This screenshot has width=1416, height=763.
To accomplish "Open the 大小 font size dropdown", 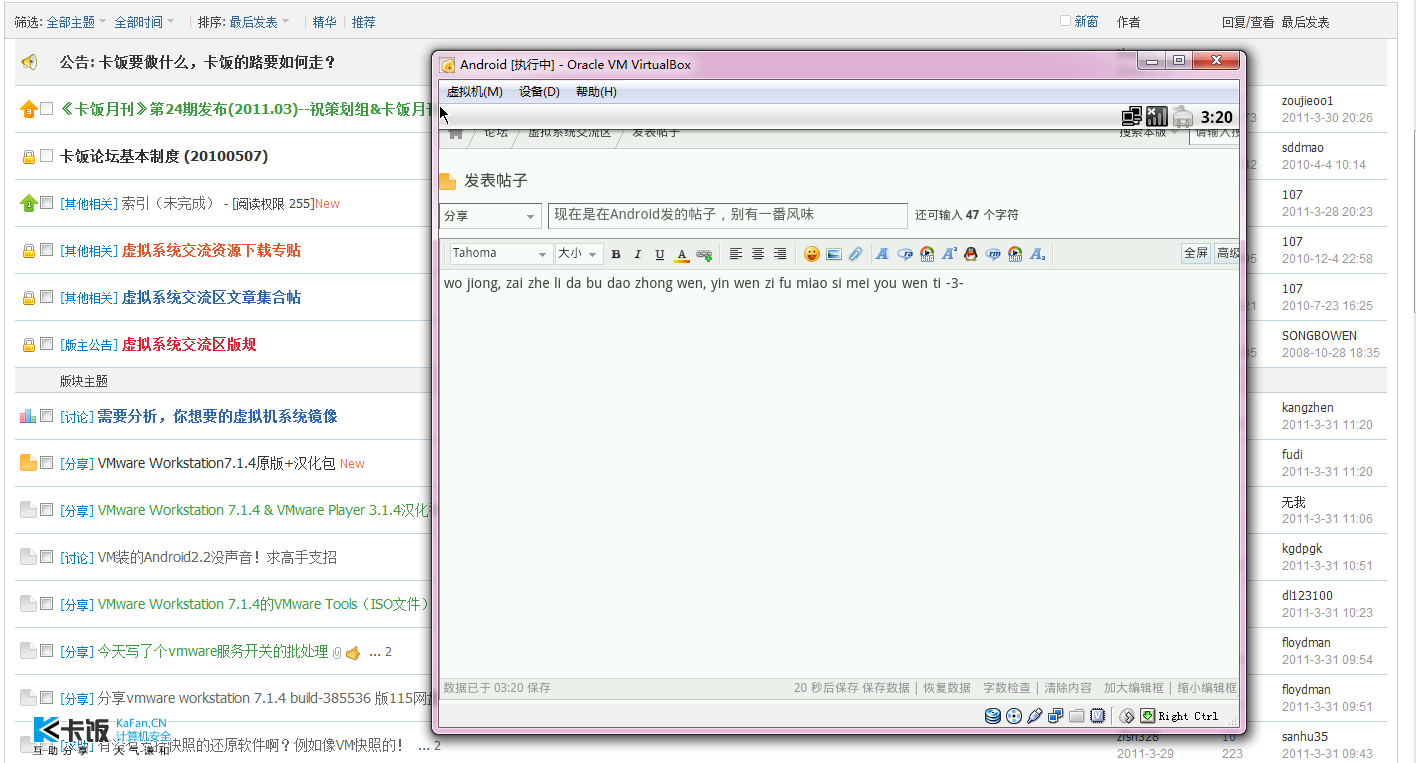I will (x=578, y=254).
